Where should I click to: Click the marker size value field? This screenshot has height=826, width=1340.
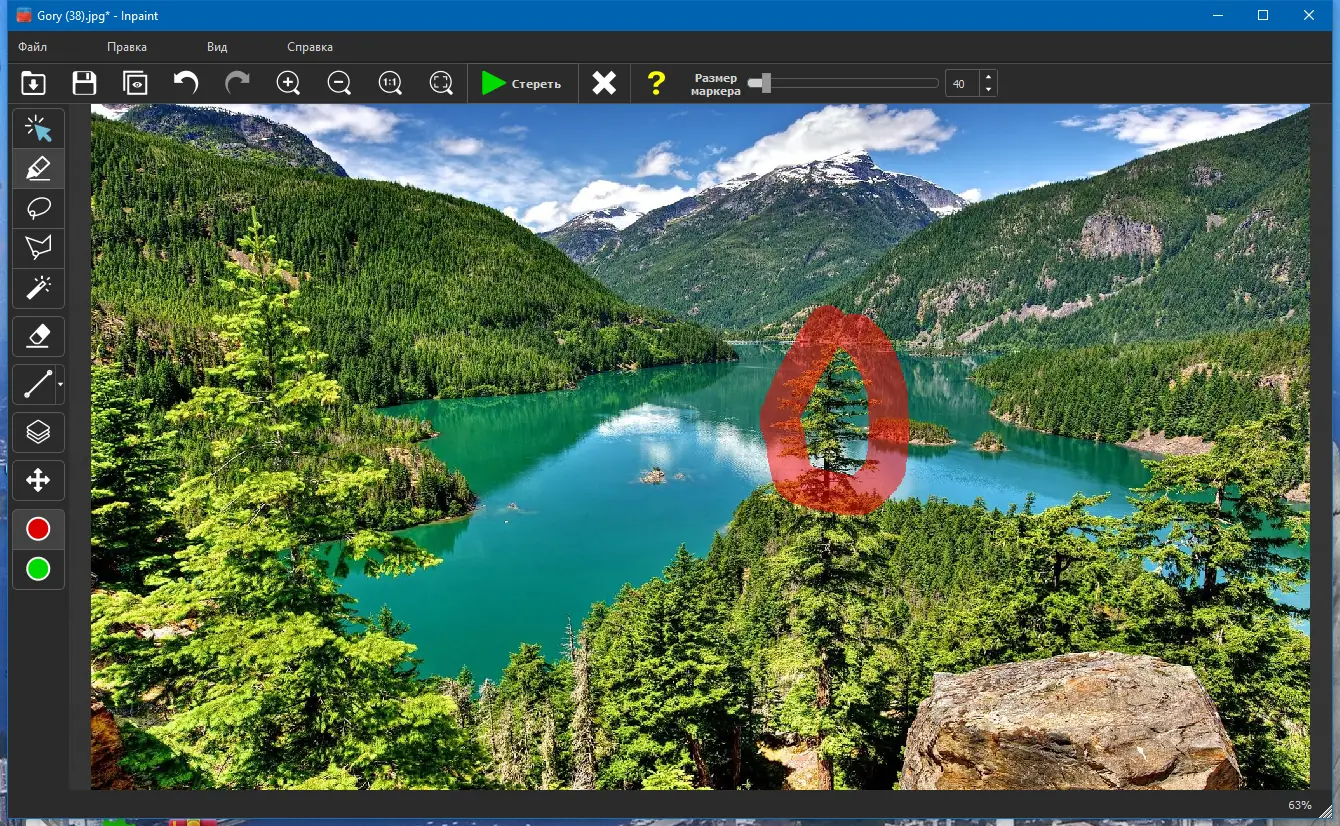click(x=962, y=83)
